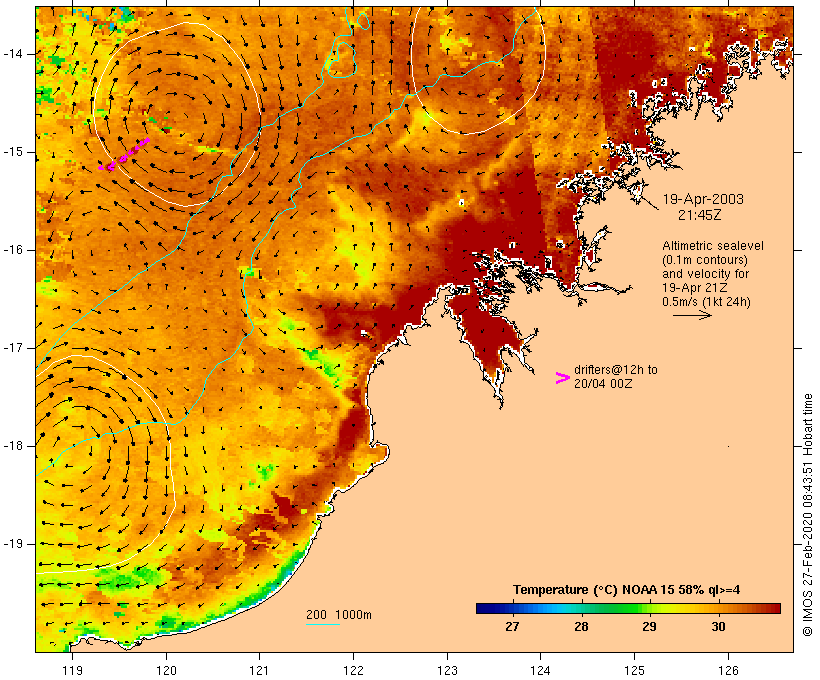Click the dark red end of temperature colorbar
The image size is (820, 680).
coord(774,608)
